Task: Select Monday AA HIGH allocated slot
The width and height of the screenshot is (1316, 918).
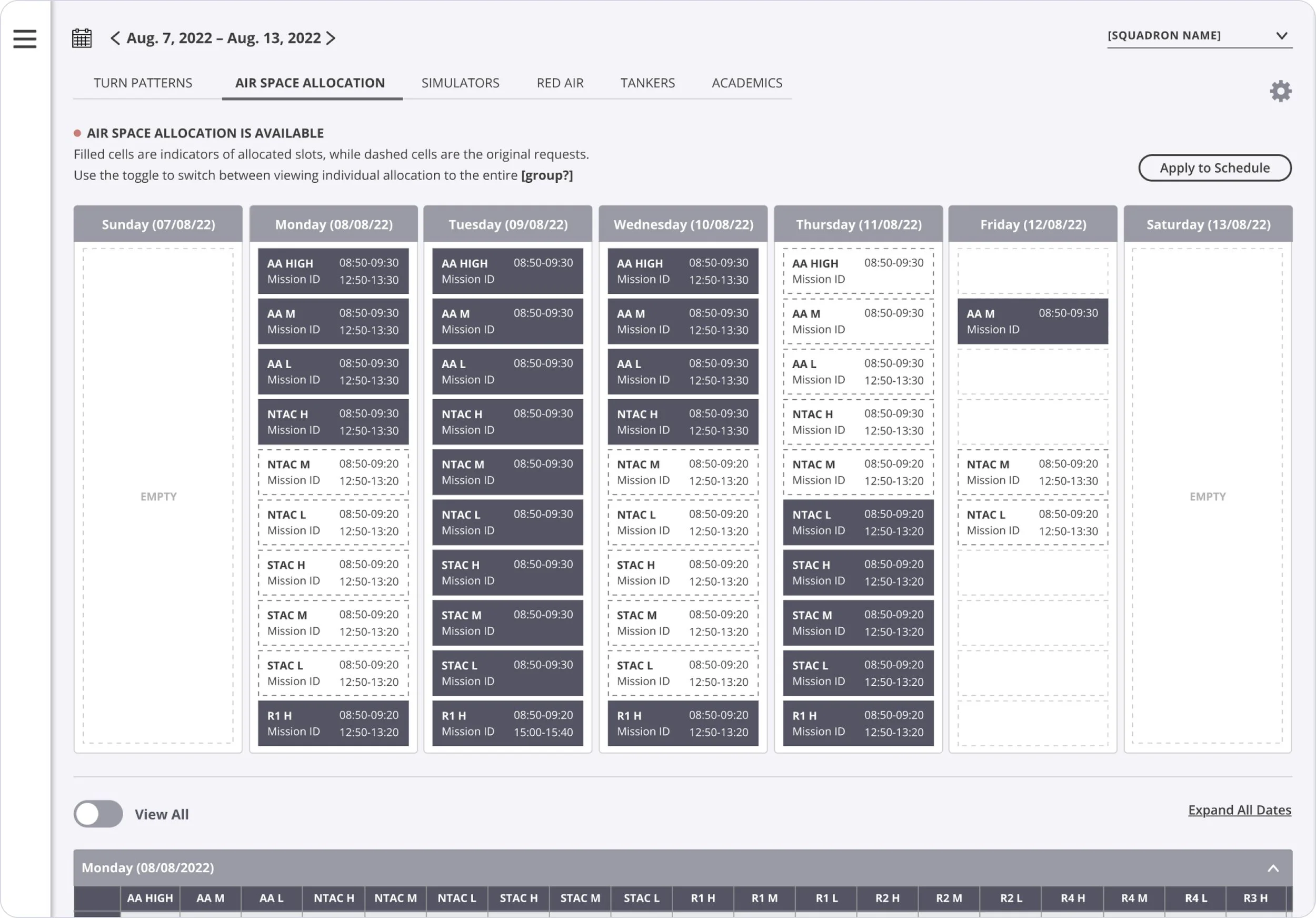Action: [333, 271]
